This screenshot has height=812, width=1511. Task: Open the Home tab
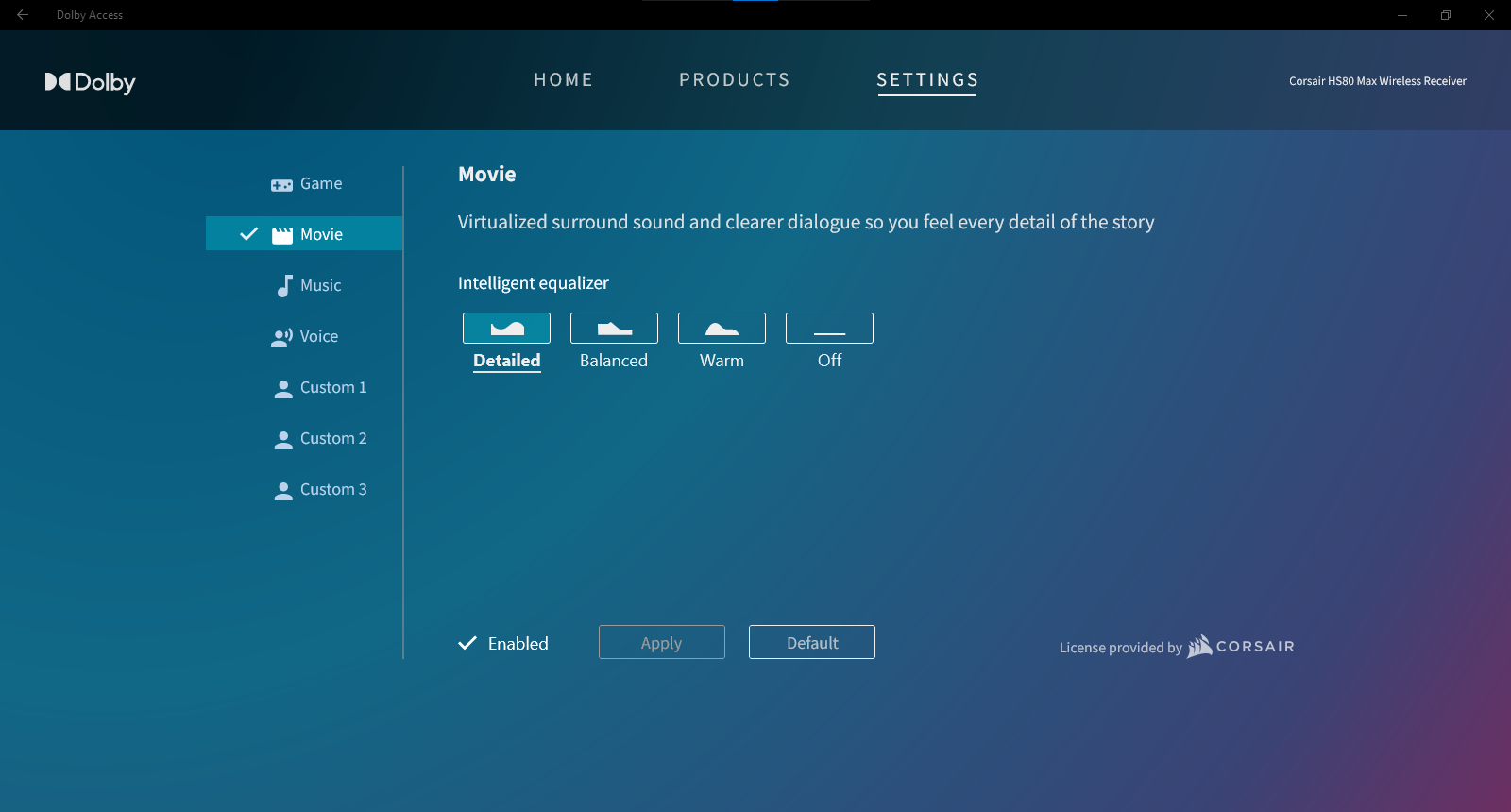coord(563,80)
